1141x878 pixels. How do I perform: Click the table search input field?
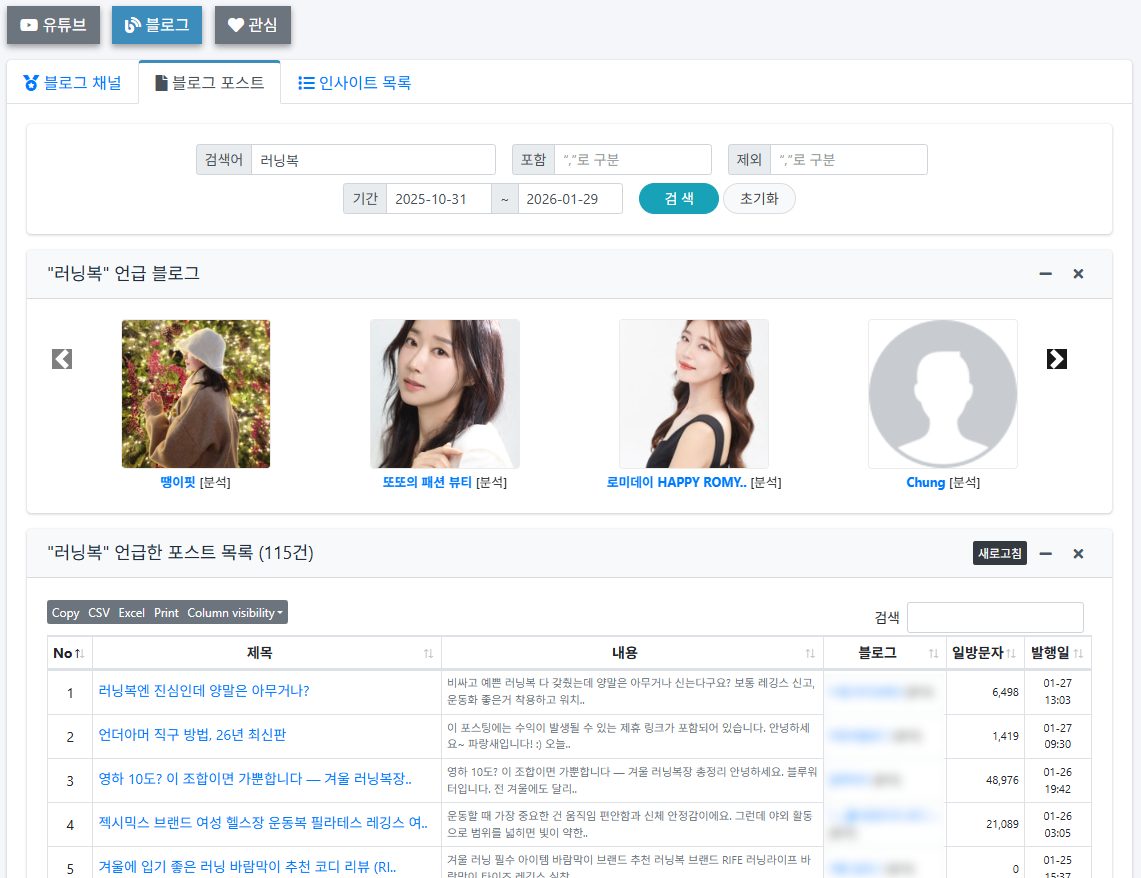point(995,617)
